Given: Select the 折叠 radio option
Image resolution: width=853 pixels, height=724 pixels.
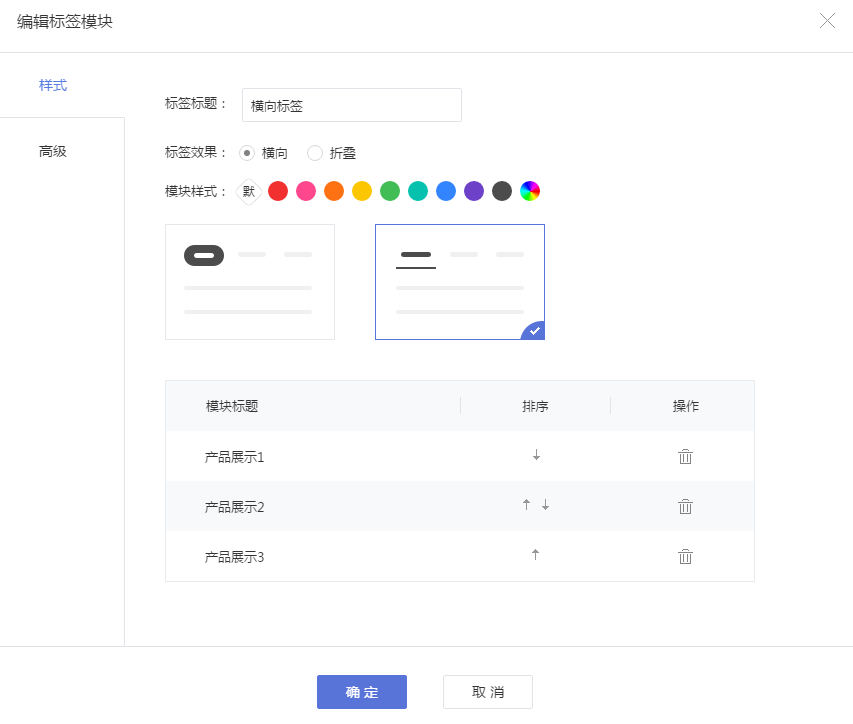Looking at the screenshot, I should point(315,153).
